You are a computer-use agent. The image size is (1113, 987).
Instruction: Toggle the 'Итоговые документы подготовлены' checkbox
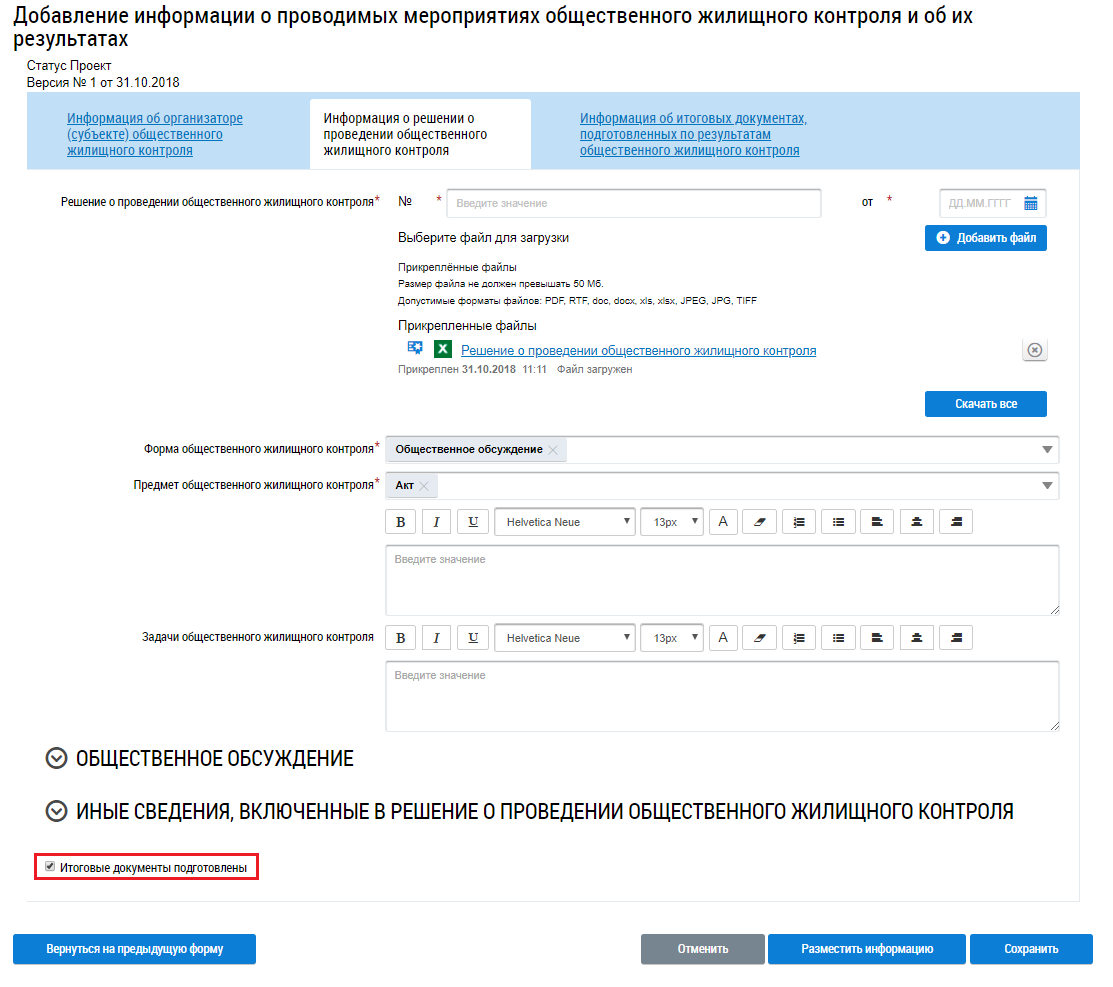click(x=50, y=867)
